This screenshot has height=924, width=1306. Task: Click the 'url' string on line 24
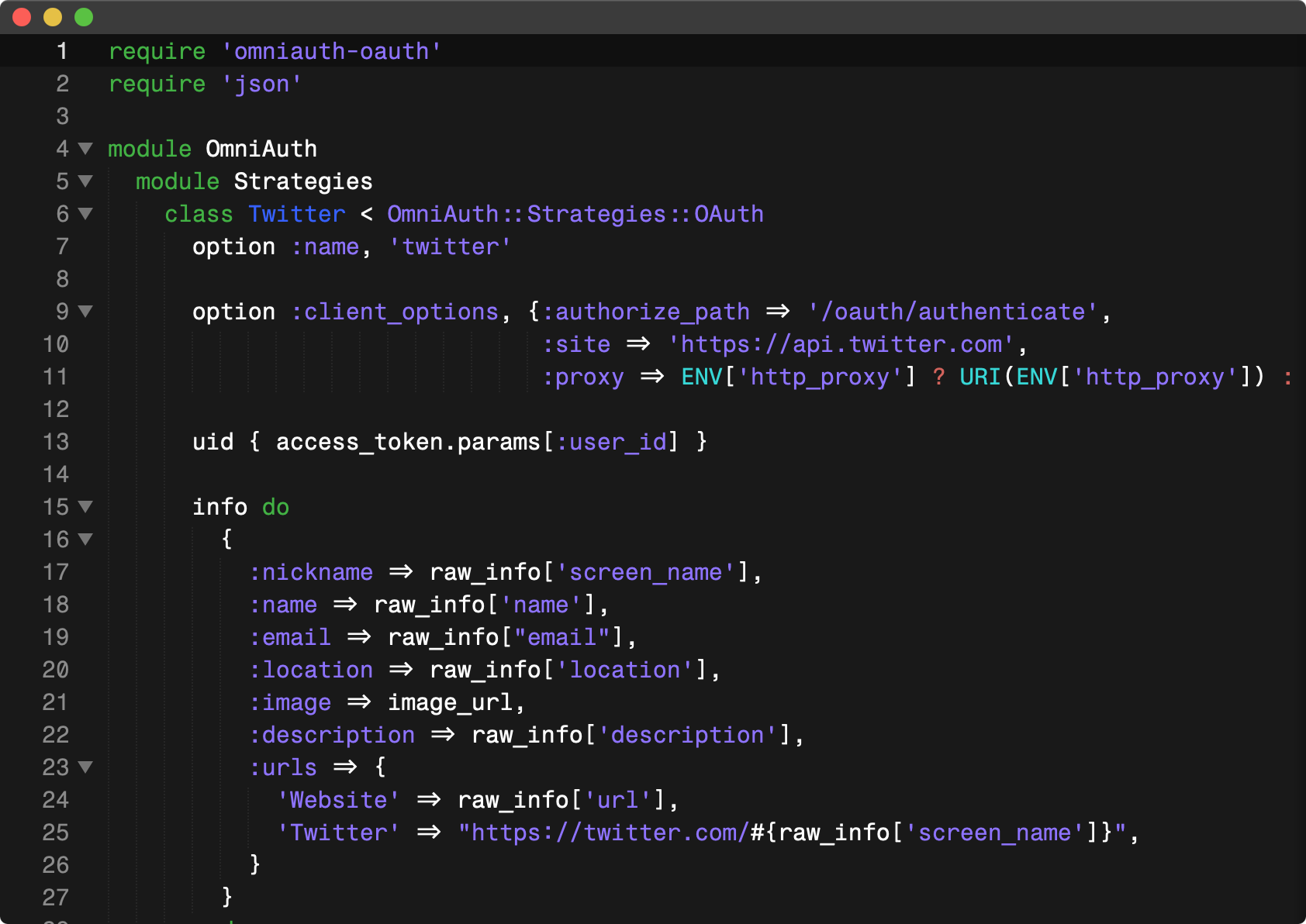618,800
